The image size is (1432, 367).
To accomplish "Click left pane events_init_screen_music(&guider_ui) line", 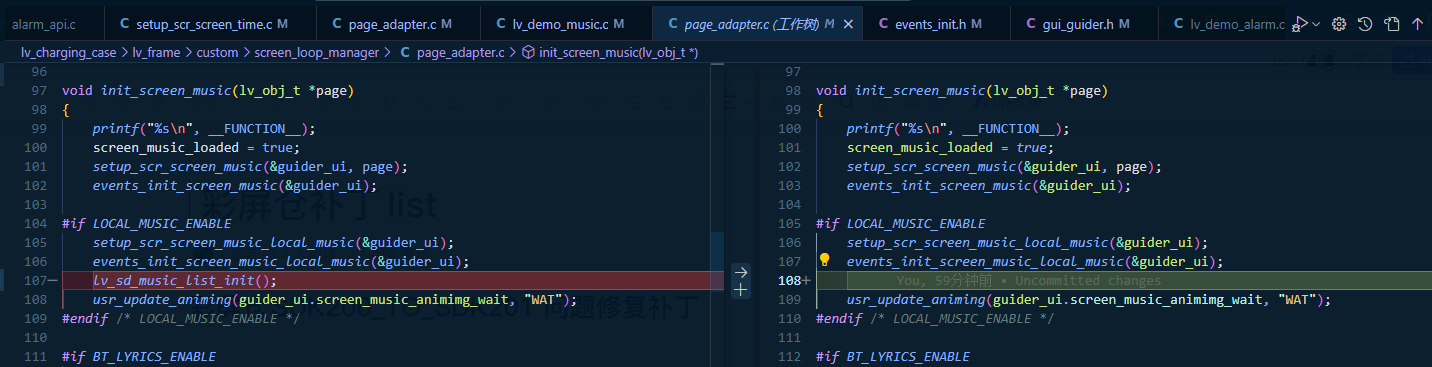I will [x=235, y=185].
